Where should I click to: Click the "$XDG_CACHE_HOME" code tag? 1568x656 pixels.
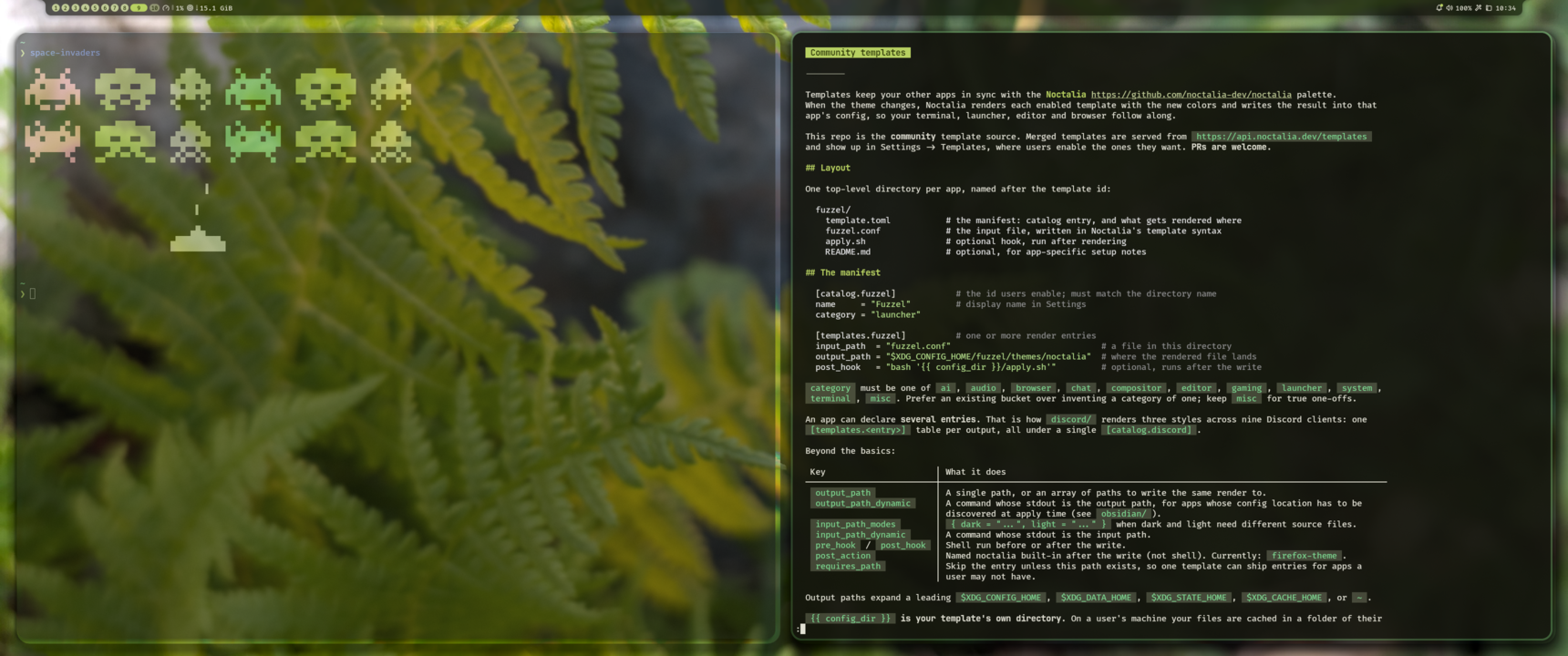[x=1284, y=598]
